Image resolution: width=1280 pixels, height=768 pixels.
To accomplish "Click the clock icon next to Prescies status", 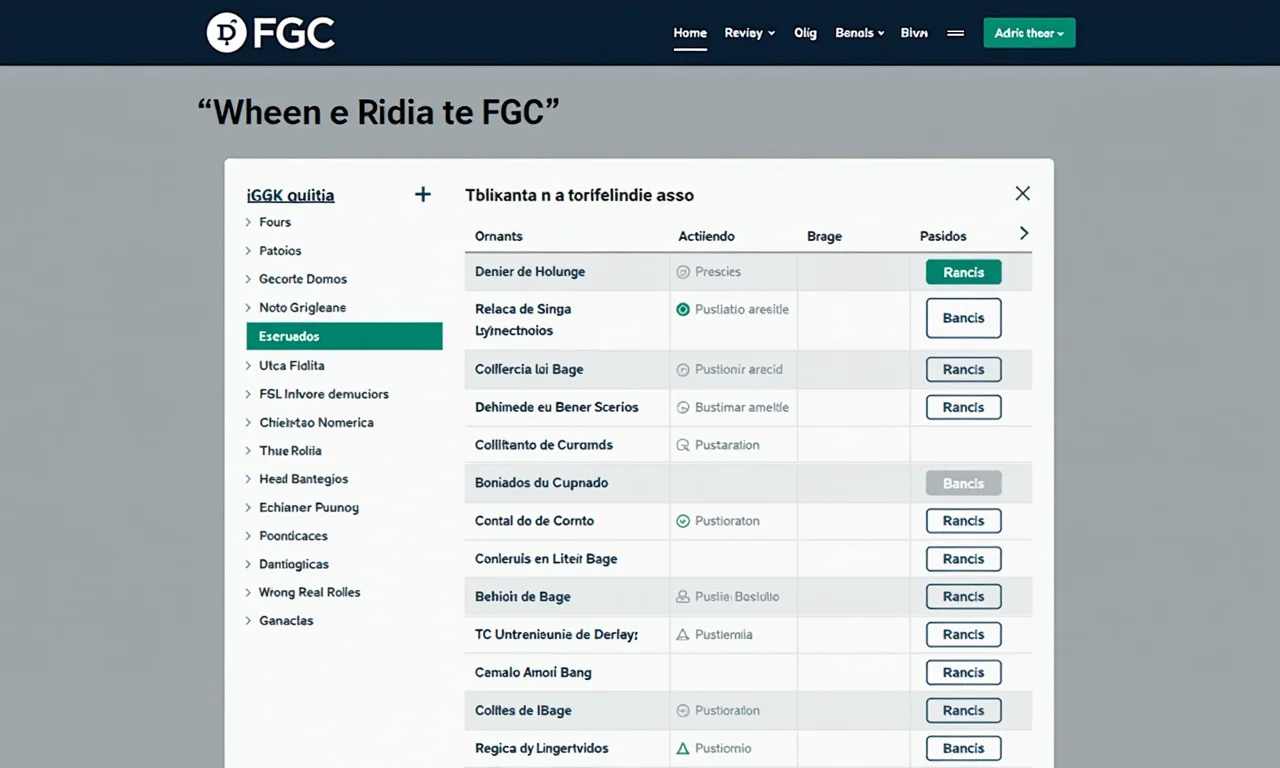I will [x=682, y=271].
